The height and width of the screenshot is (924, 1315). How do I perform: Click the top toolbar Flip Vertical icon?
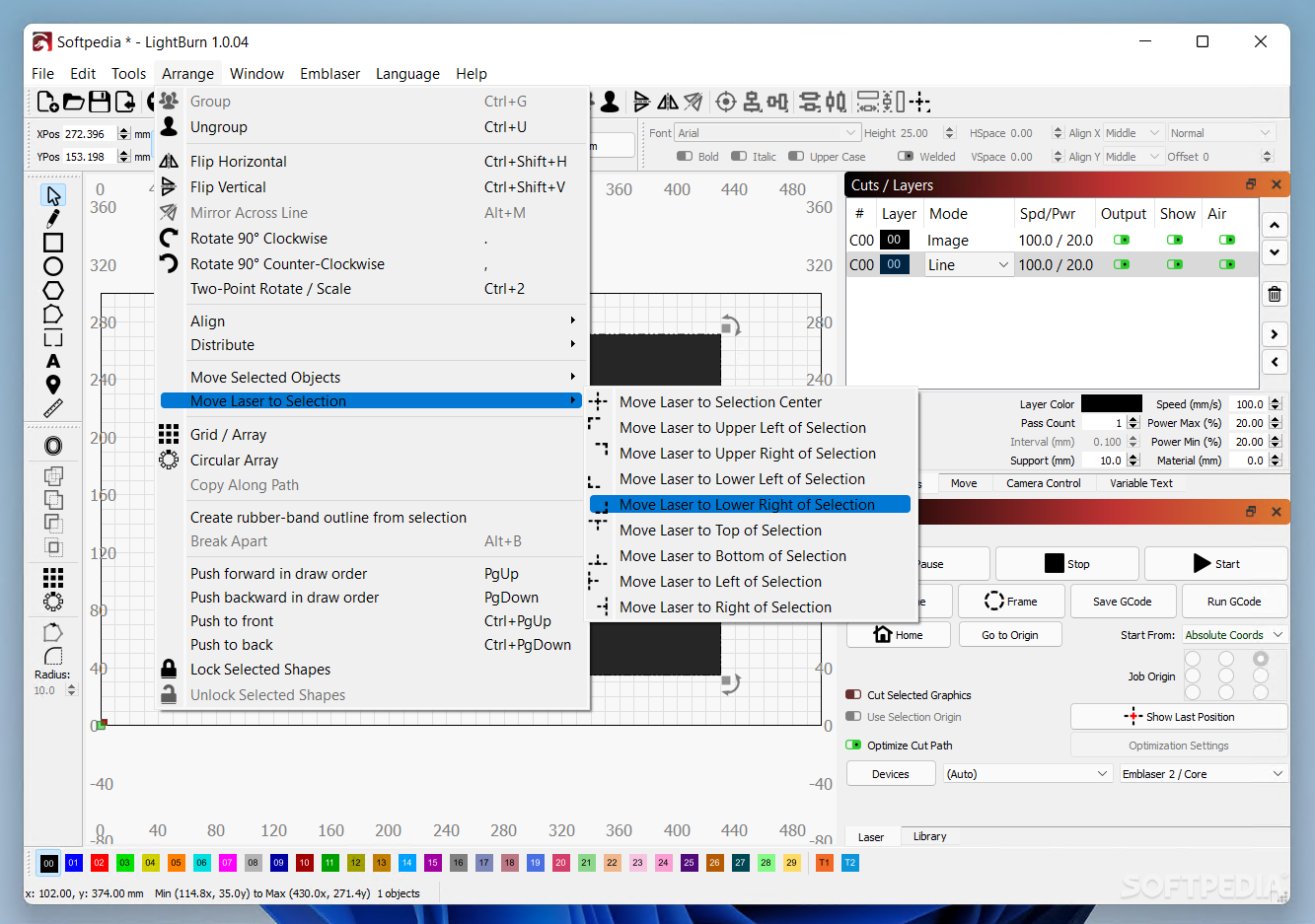642,102
